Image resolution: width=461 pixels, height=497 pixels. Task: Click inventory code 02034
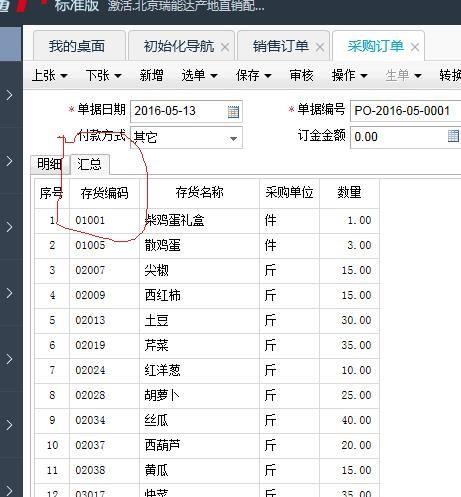point(90,420)
